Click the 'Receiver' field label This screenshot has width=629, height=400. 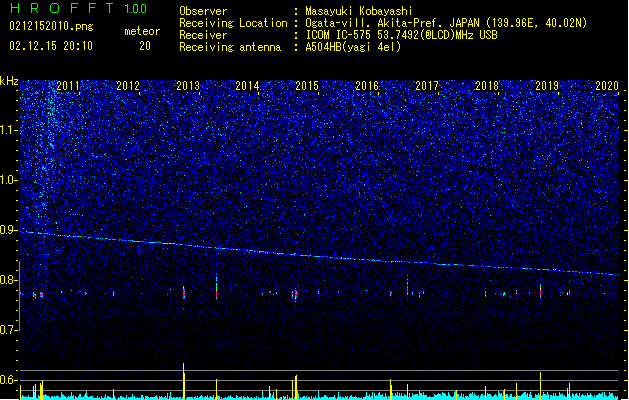[x=203, y=35]
